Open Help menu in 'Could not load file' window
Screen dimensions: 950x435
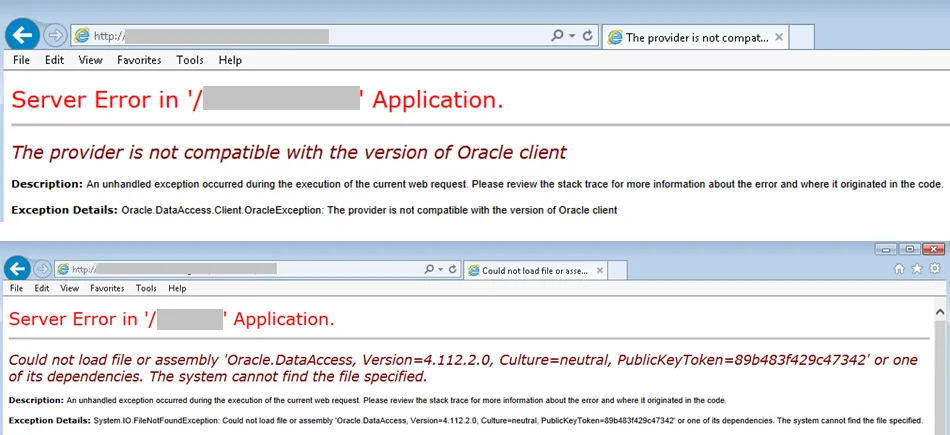[x=177, y=288]
